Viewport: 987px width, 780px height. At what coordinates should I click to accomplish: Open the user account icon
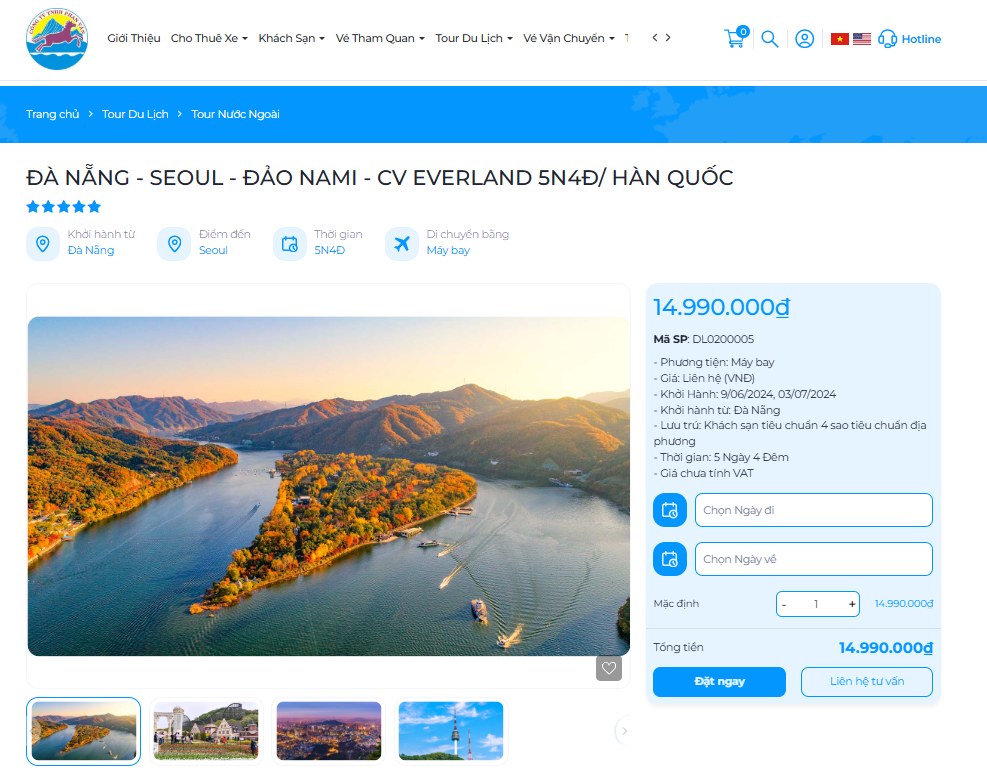tap(805, 39)
